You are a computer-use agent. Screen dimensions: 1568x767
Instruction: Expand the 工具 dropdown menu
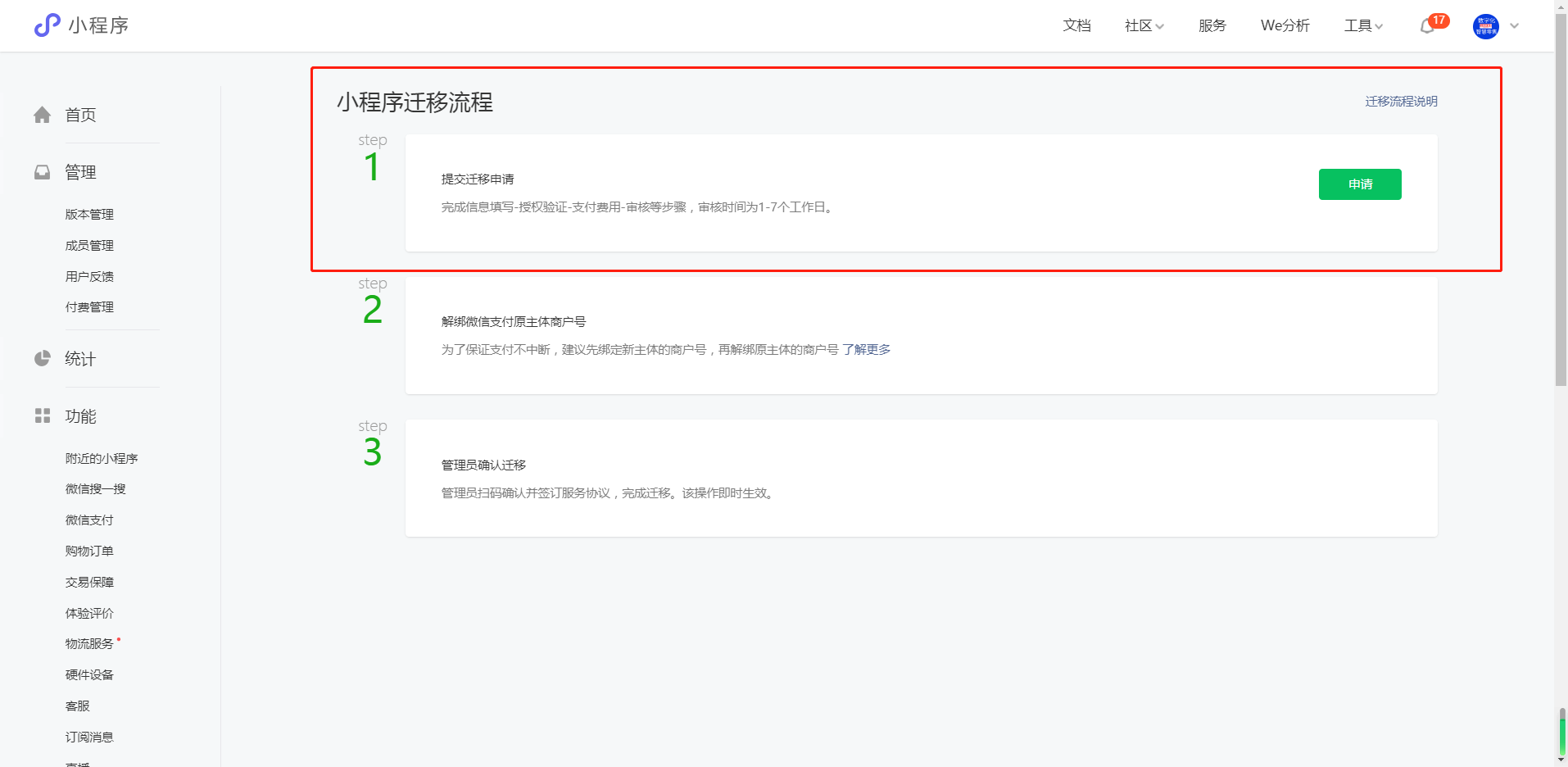coord(1363,26)
